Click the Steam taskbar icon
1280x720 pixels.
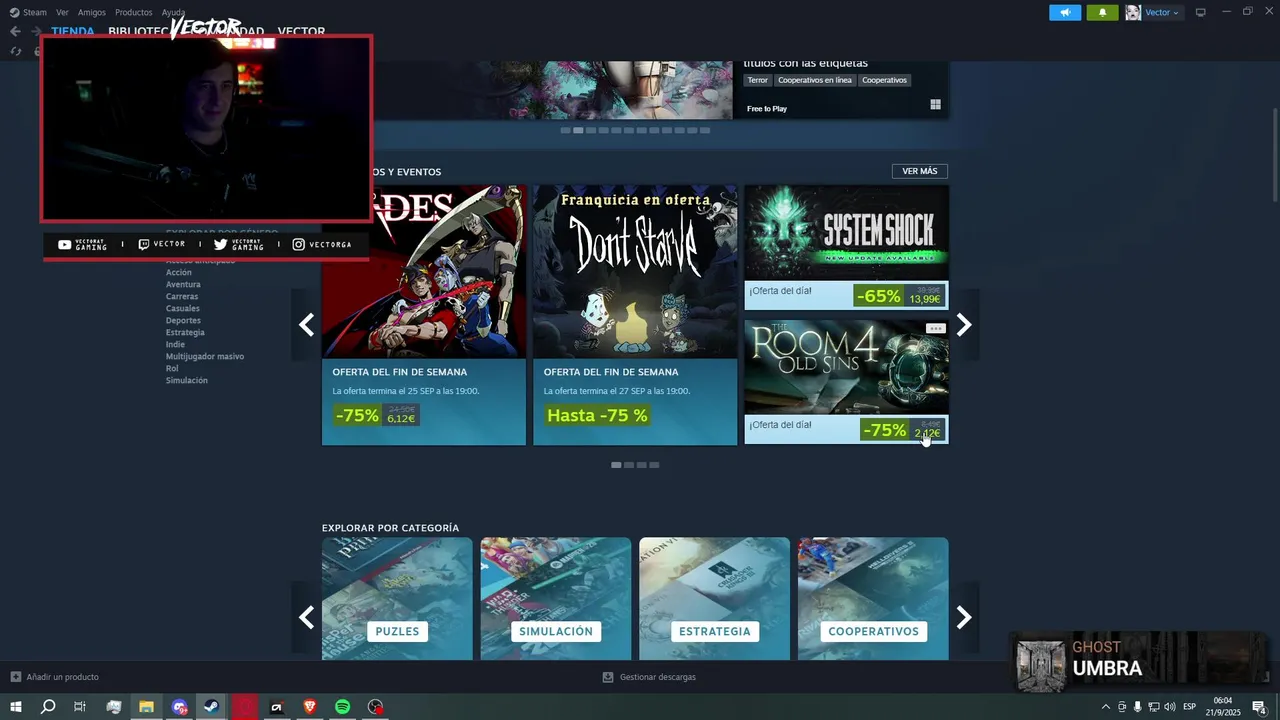tap(211, 707)
